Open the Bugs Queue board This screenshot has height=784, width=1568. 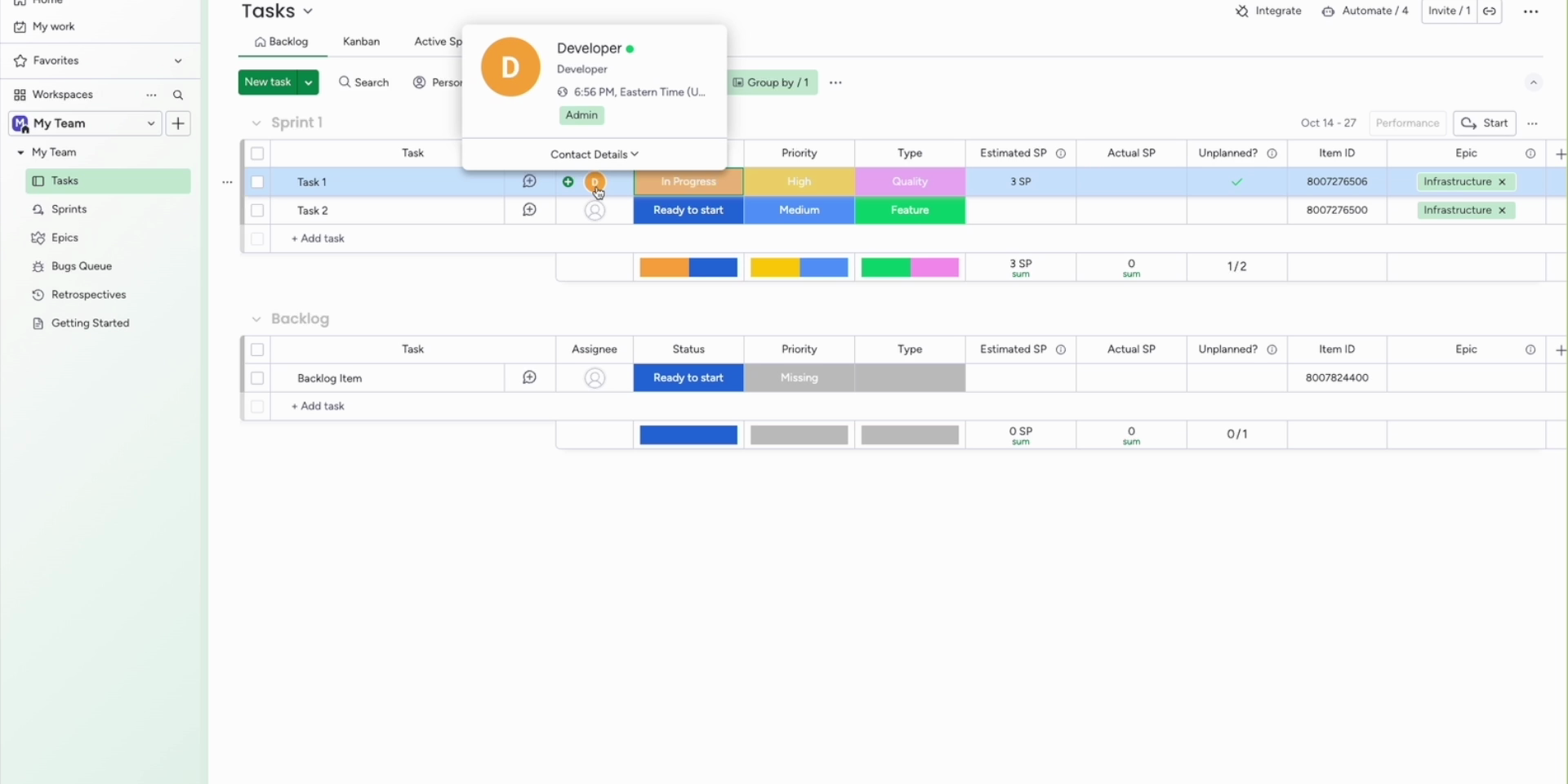pos(81,266)
